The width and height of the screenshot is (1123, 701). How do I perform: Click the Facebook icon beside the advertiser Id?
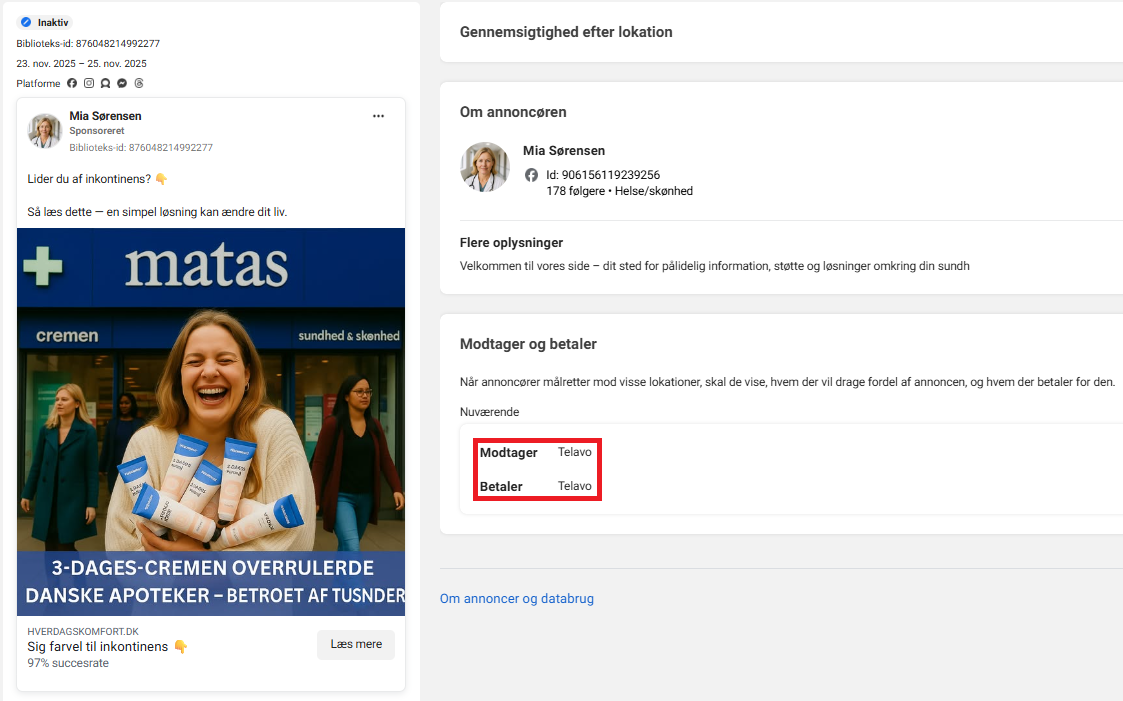coord(531,175)
